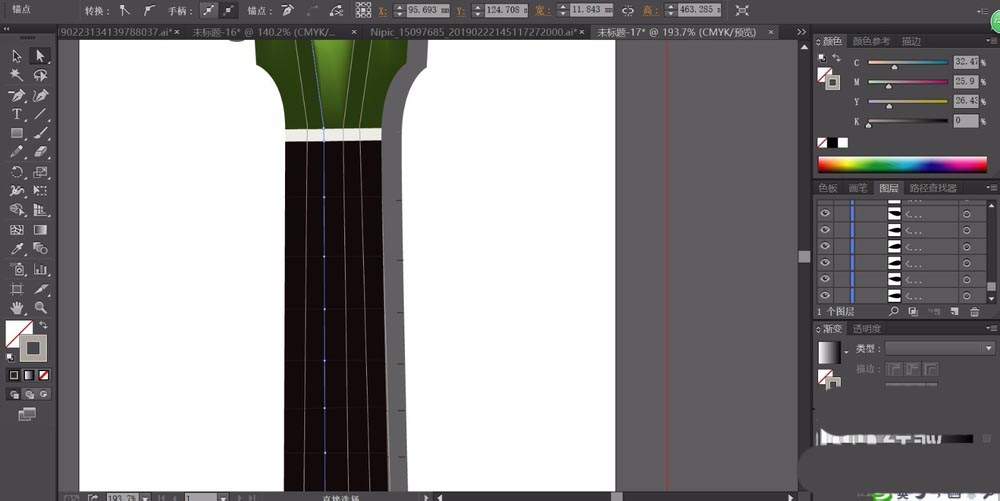1000x501 pixels.
Task: Click the reference point locator grid
Action: [364, 10]
